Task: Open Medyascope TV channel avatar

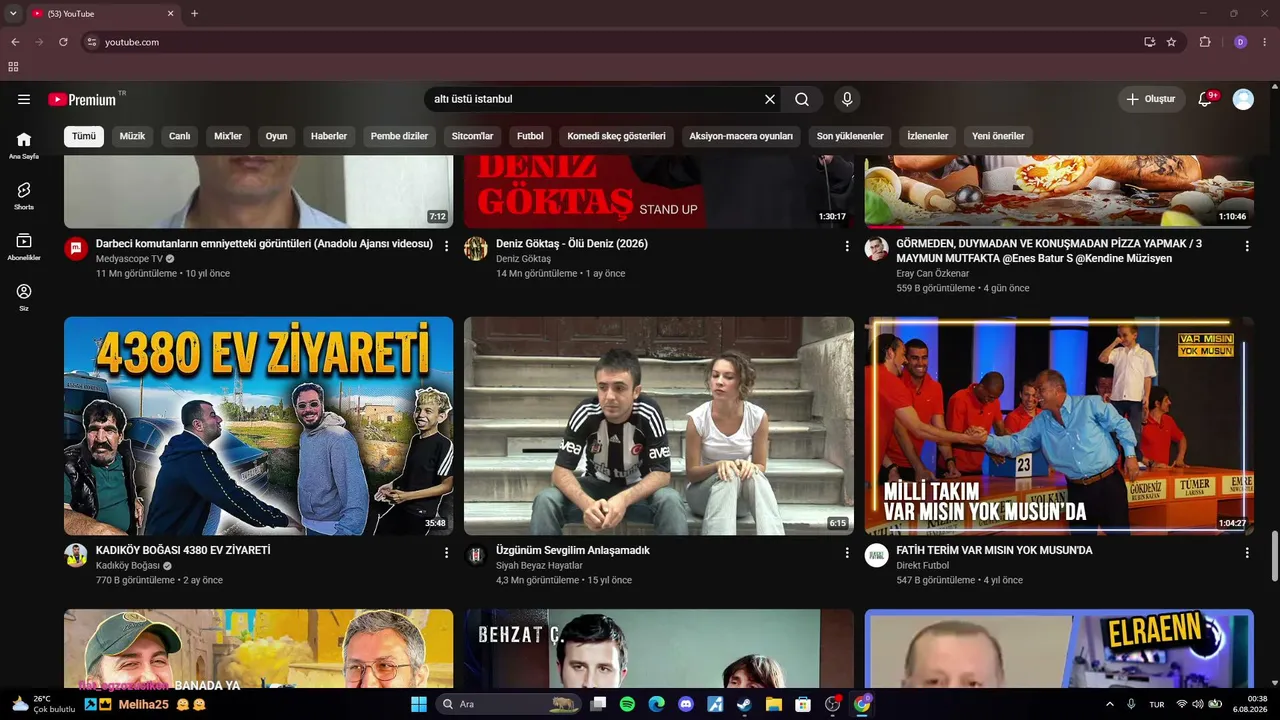Action: 76,249
